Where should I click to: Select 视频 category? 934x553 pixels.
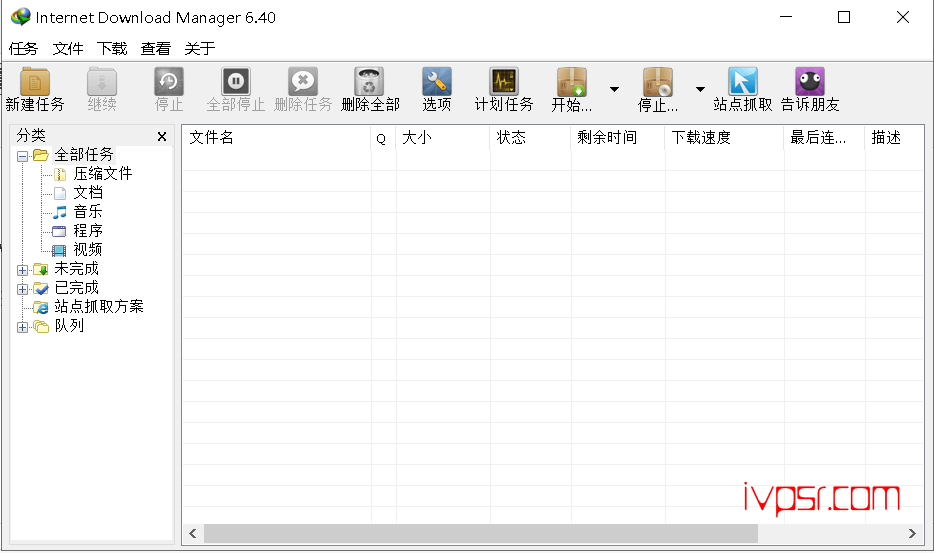coord(88,250)
